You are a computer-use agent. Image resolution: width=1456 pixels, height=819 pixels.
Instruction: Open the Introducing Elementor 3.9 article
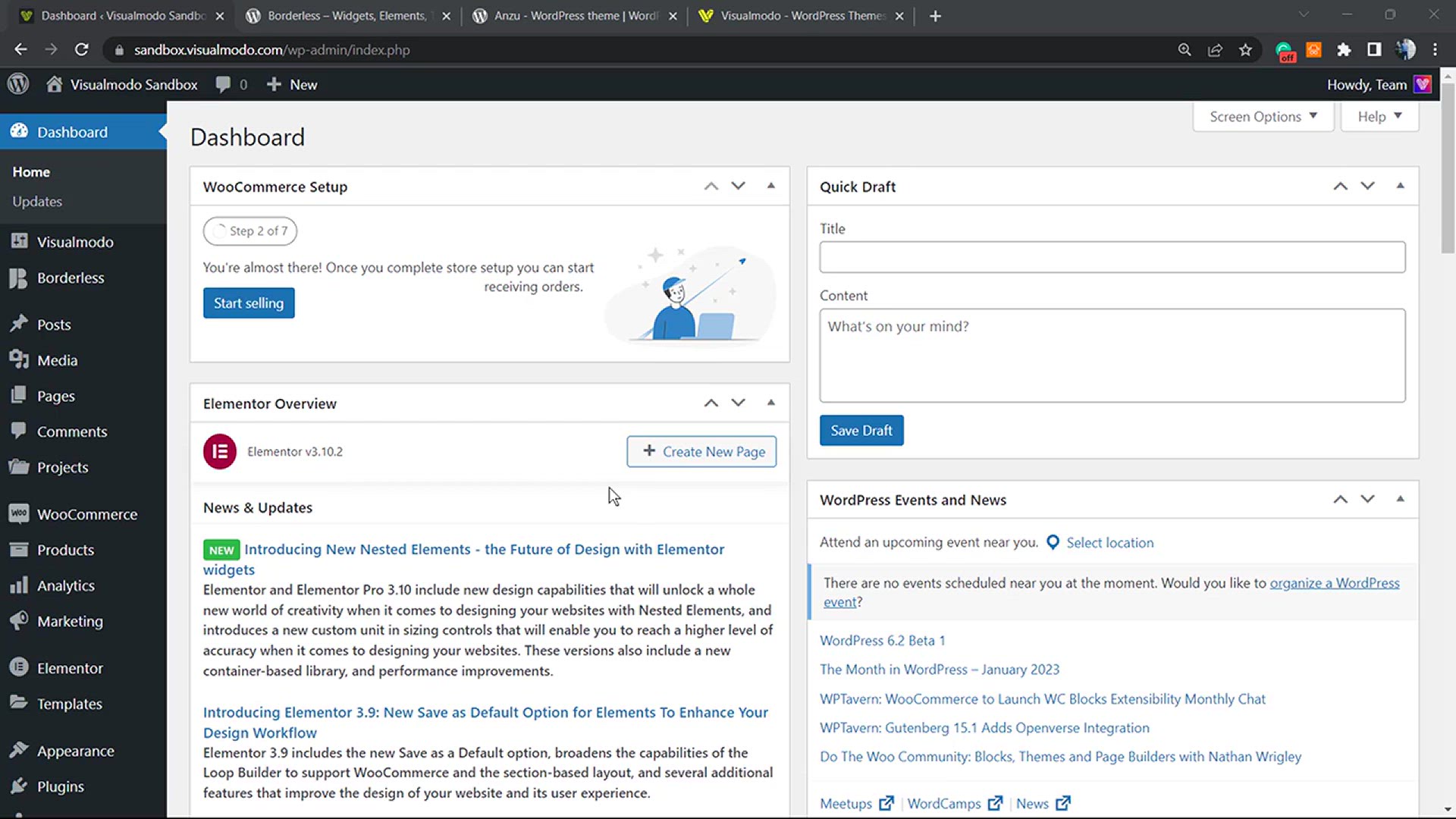pos(485,722)
